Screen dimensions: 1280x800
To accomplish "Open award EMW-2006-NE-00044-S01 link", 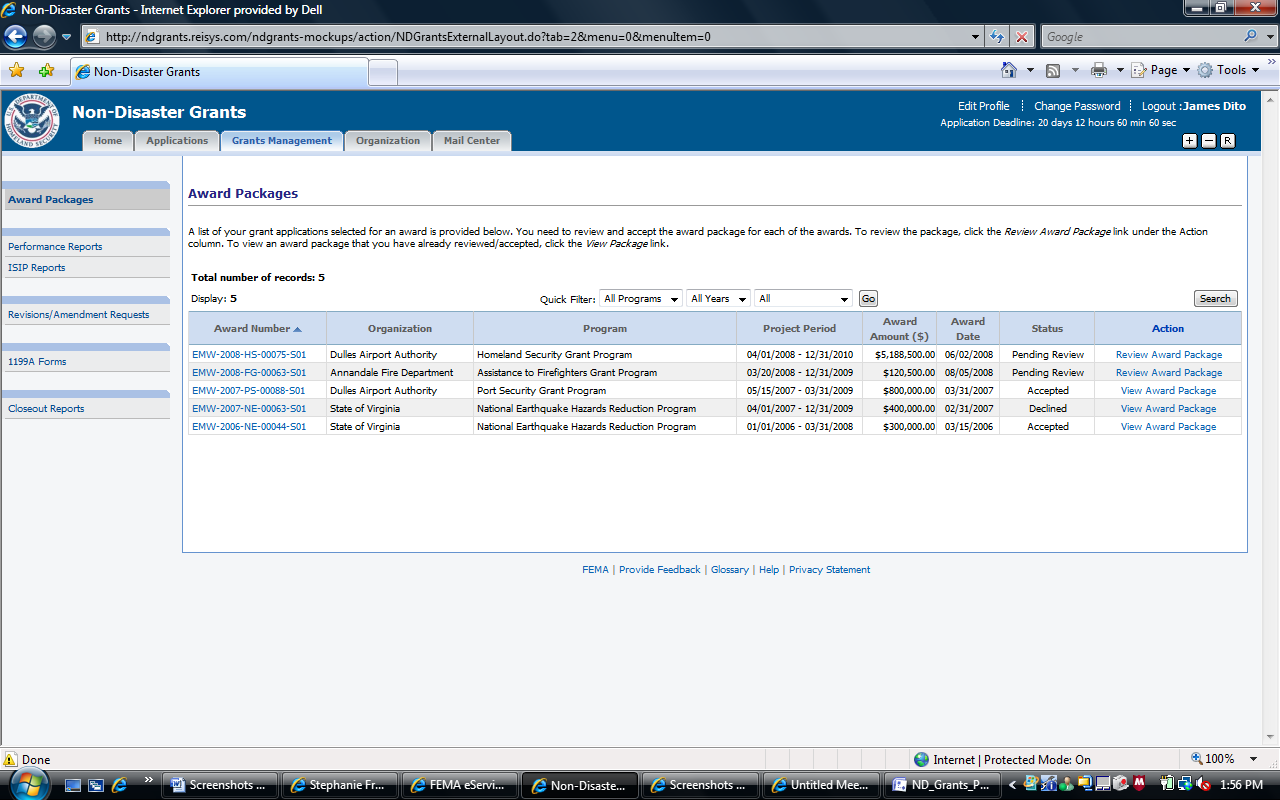I will tap(249, 426).
